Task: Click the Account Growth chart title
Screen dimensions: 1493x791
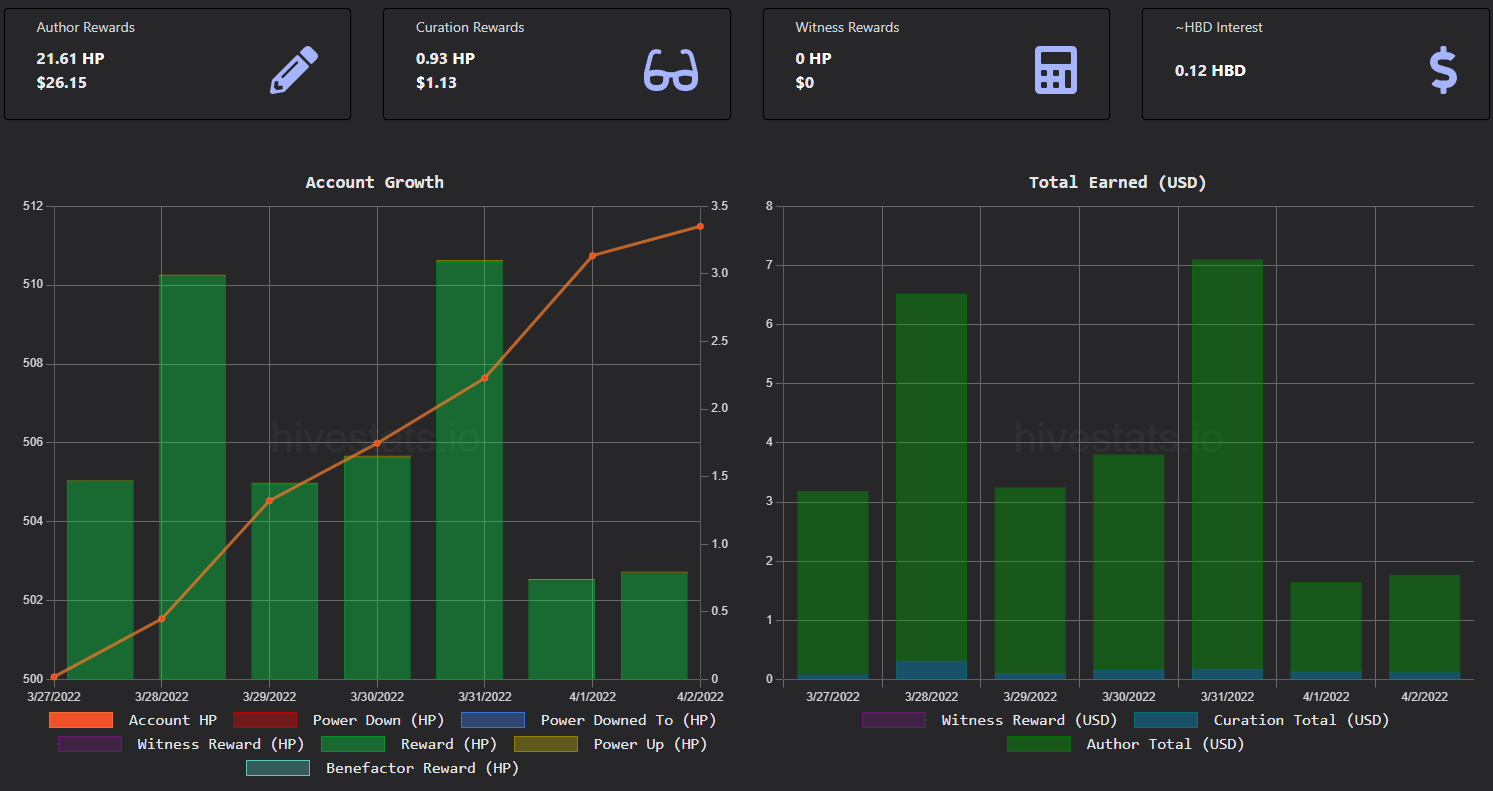Action: click(x=375, y=182)
